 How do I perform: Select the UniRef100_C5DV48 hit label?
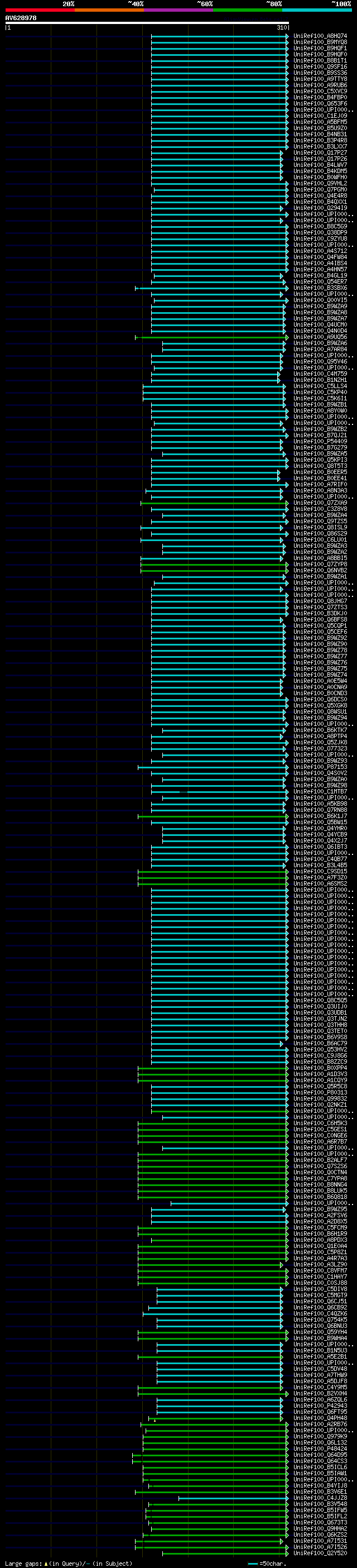[321, 1369]
